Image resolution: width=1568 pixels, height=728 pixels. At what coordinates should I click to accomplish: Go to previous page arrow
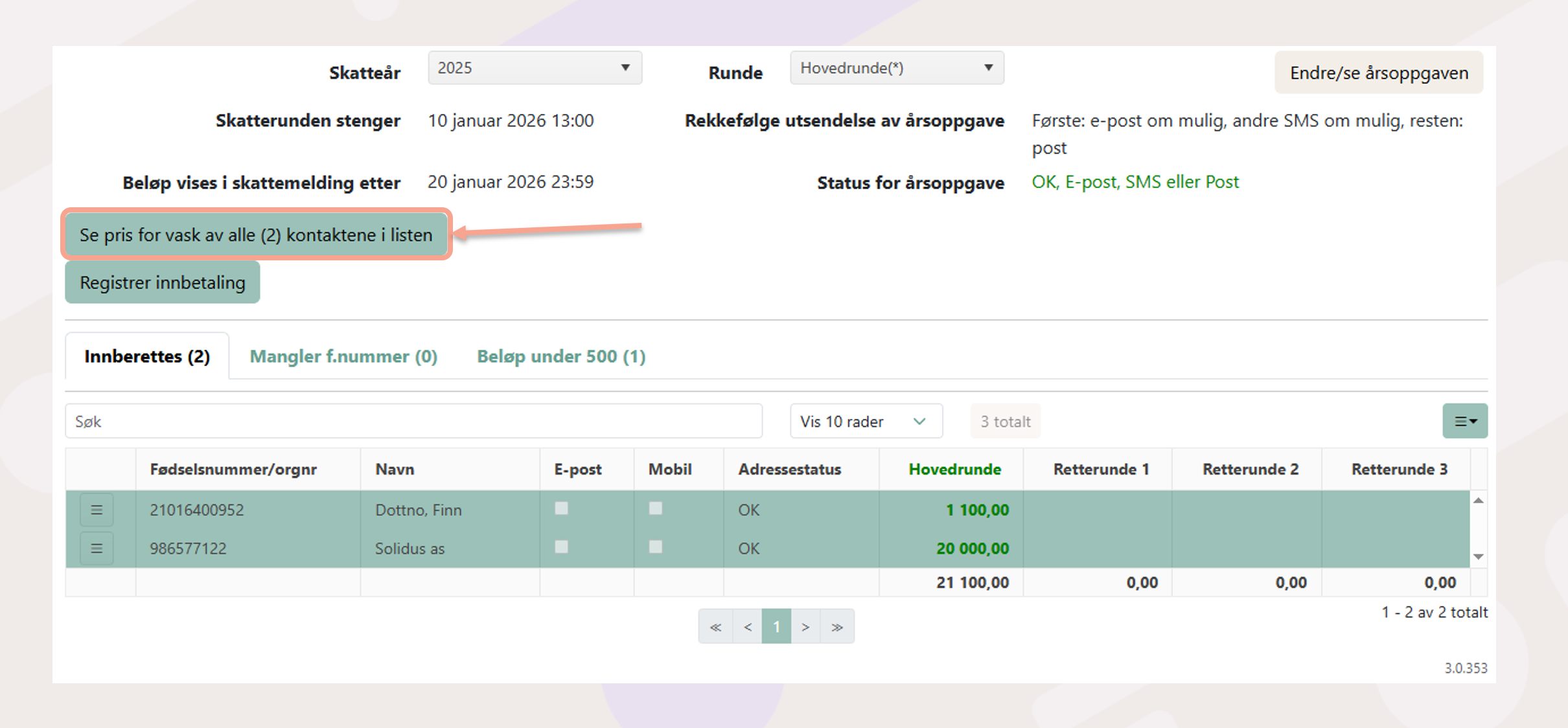748,626
